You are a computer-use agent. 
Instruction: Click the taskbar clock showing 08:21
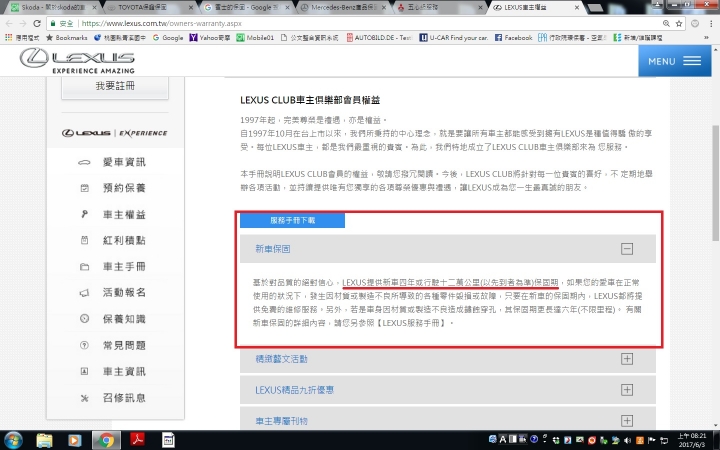[x=692, y=440]
